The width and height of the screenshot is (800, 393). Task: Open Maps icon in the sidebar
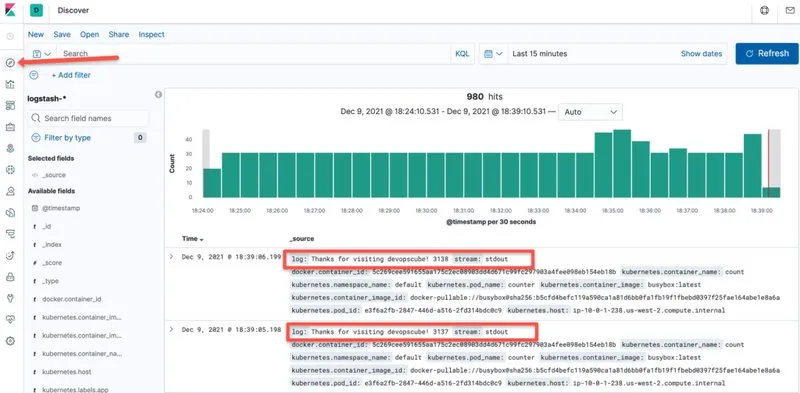point(10,149)
